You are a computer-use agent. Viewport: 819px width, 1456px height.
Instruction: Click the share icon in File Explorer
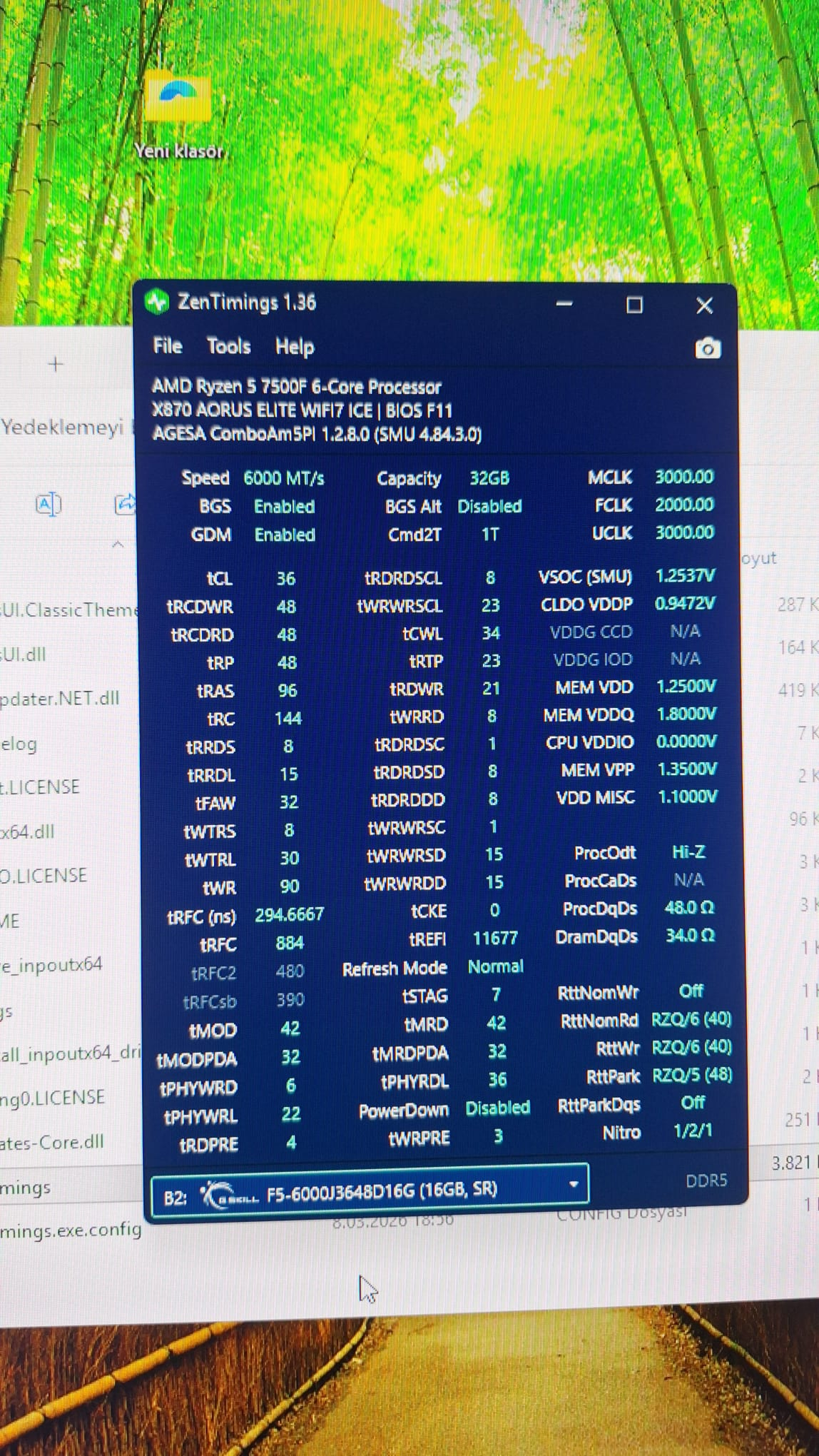[x=126, y=505]
